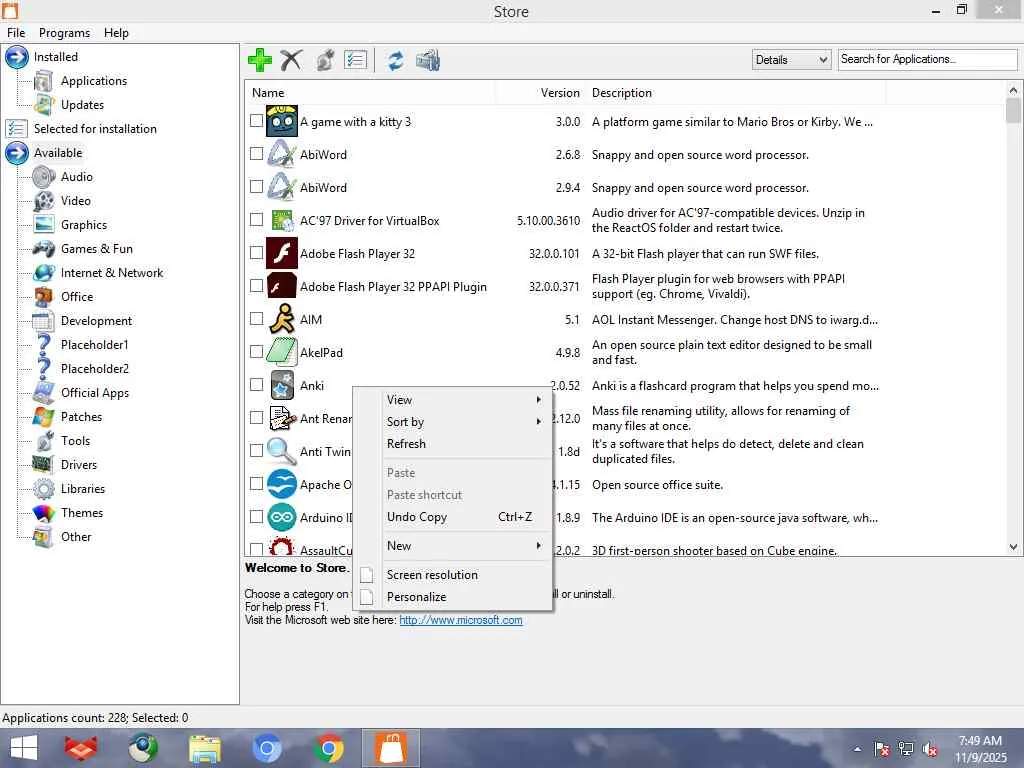Open the Details view dropdown
Viewport: 1024px width, 768px height.
(x=792, y=59)
